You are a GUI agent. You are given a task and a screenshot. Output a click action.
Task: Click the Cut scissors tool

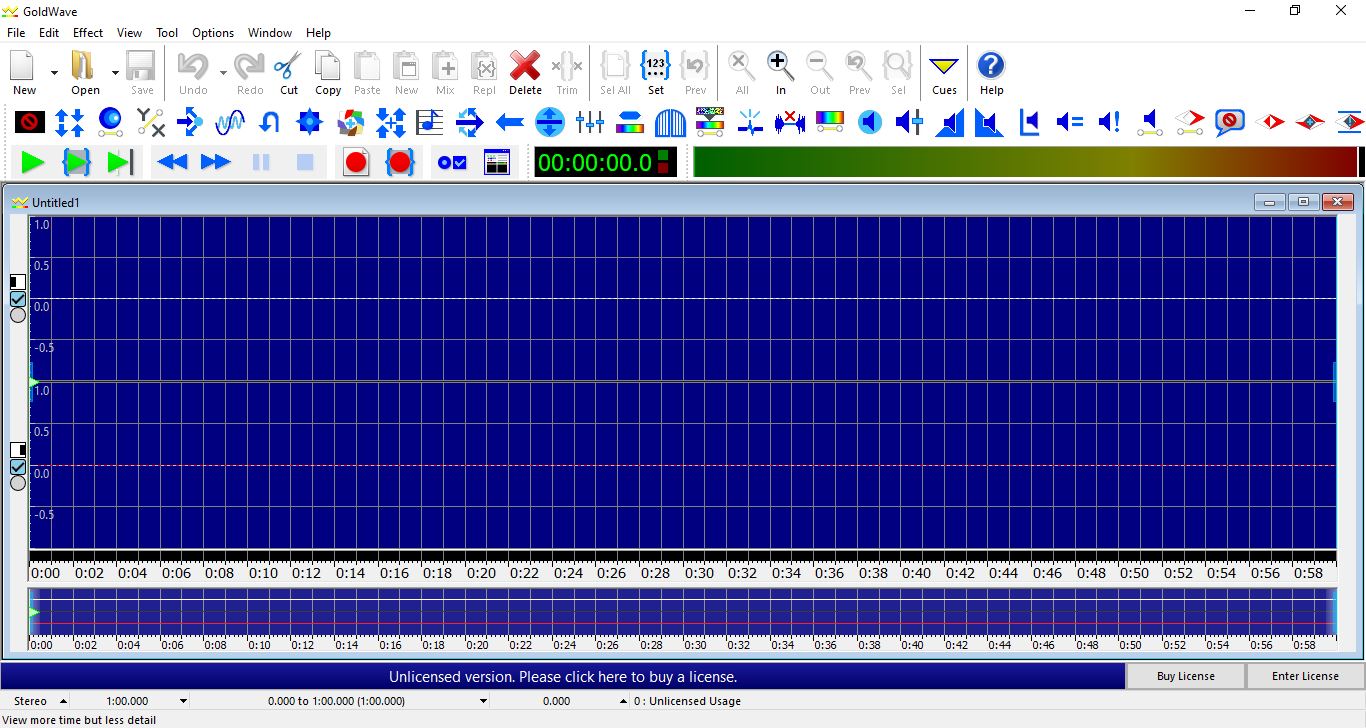(288, 73)
